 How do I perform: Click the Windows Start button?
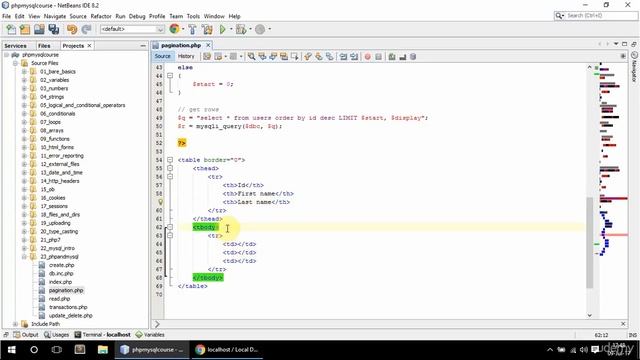click(11, 350)
